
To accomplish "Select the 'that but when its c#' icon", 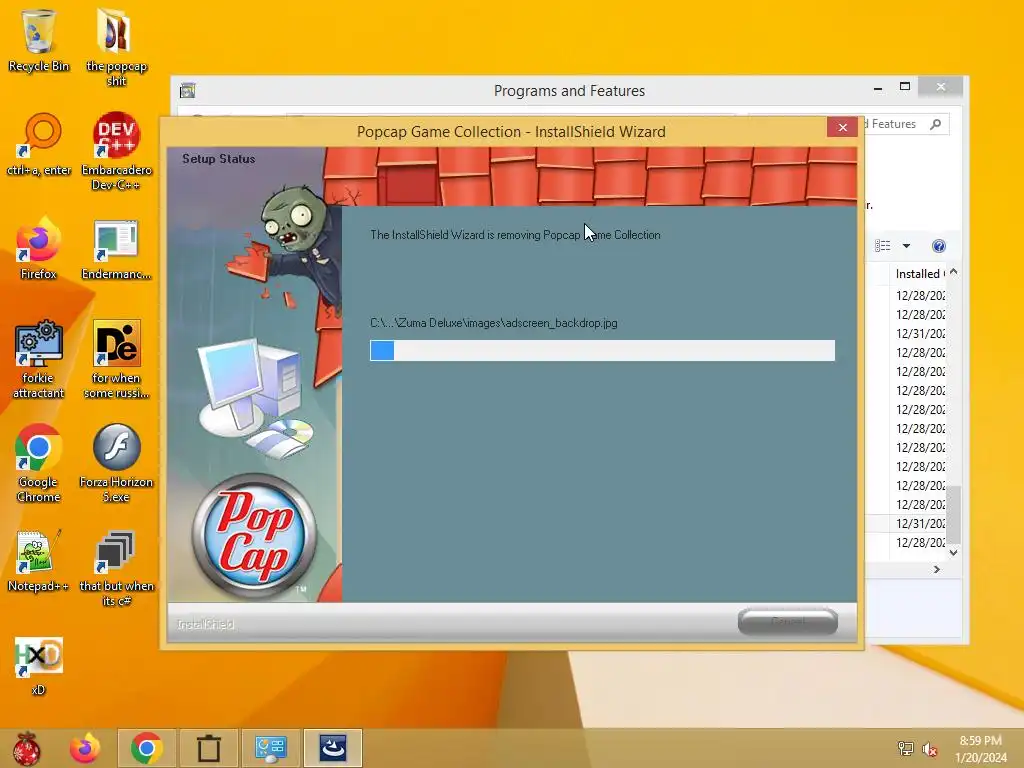I will pyautogui.click(x=116, y=568).
